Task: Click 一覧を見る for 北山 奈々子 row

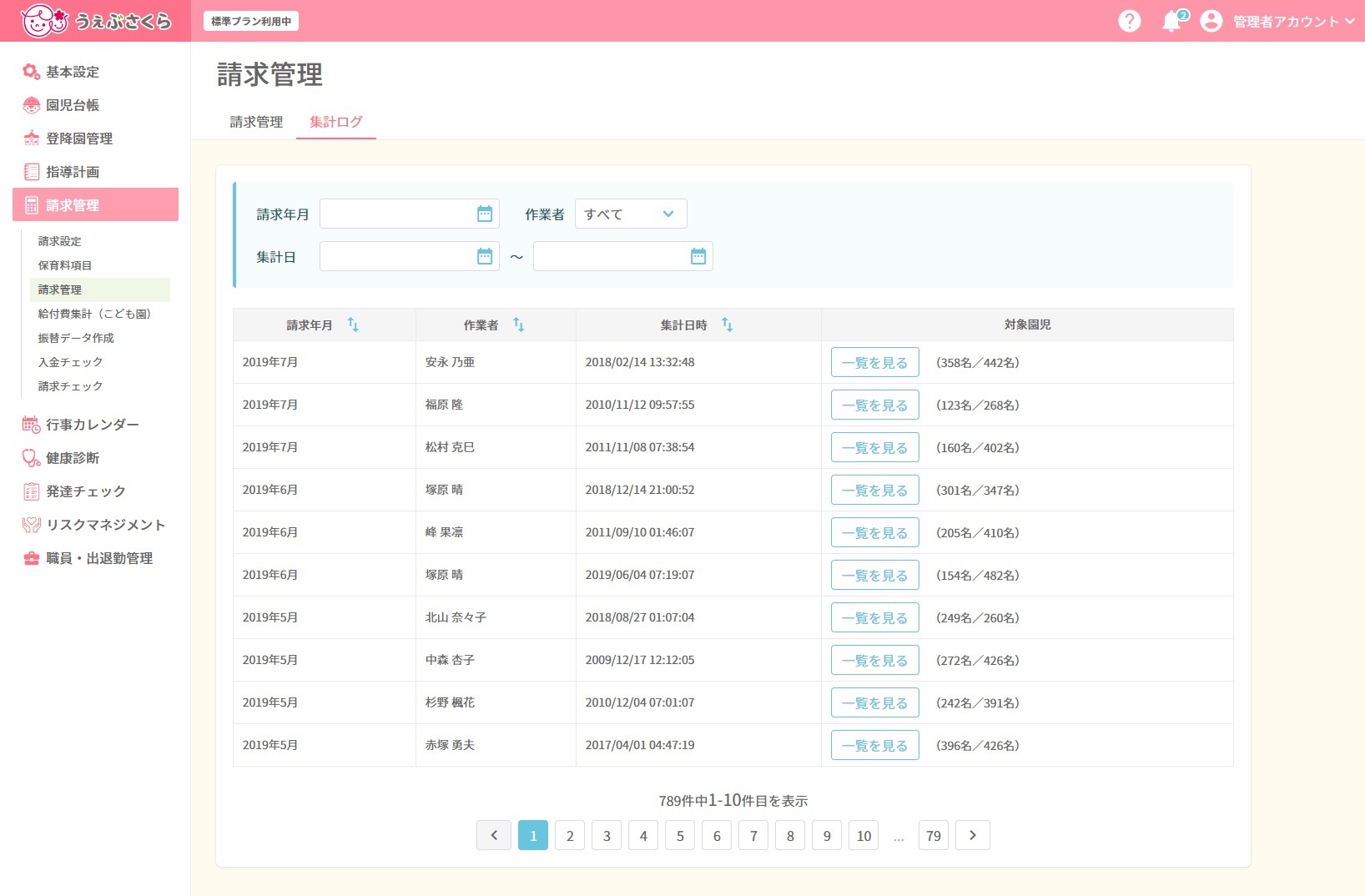Action: [875, 617]
